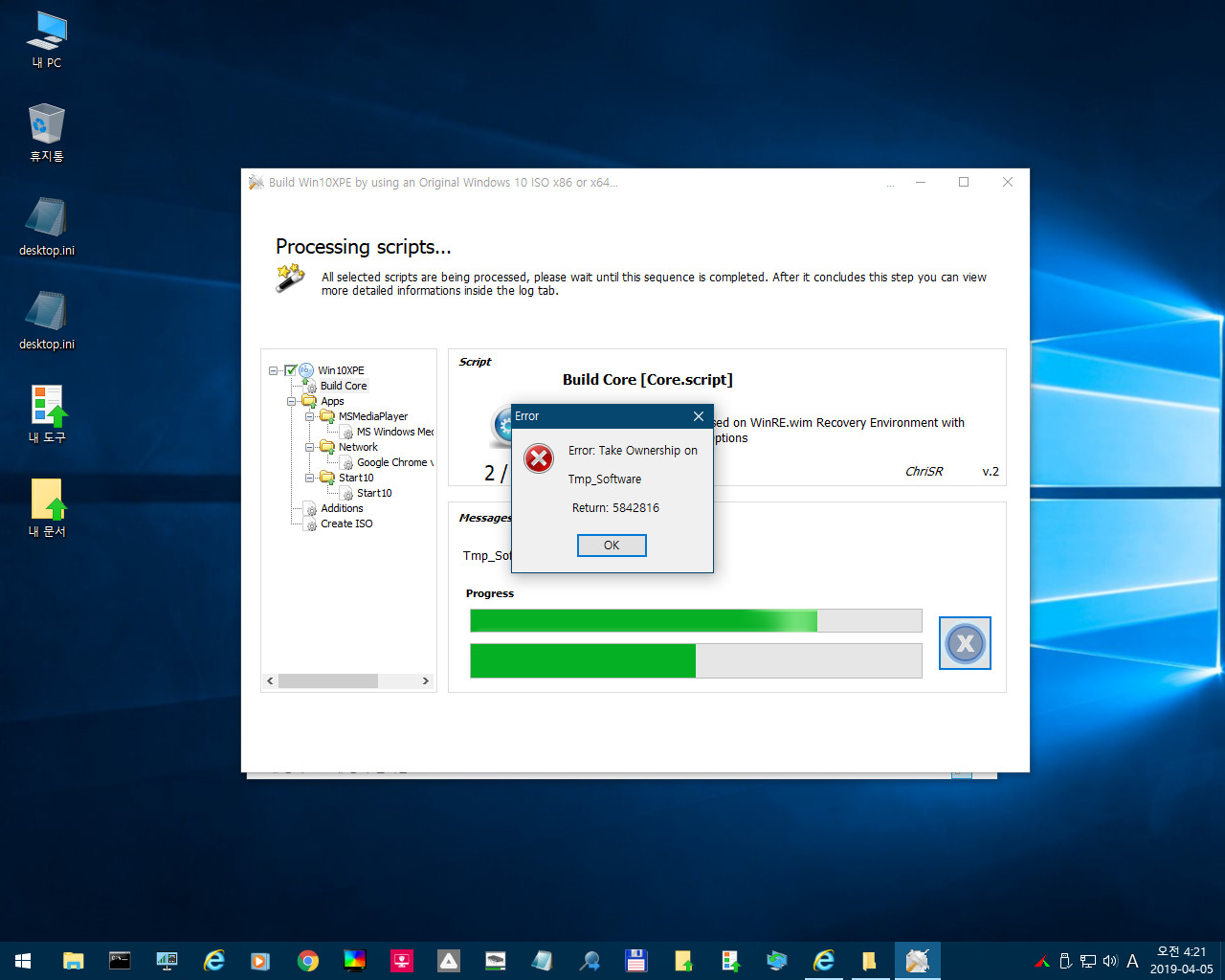Open the floppy disk taskbar icon
The image size is (1225, 980).
(636, 961)
